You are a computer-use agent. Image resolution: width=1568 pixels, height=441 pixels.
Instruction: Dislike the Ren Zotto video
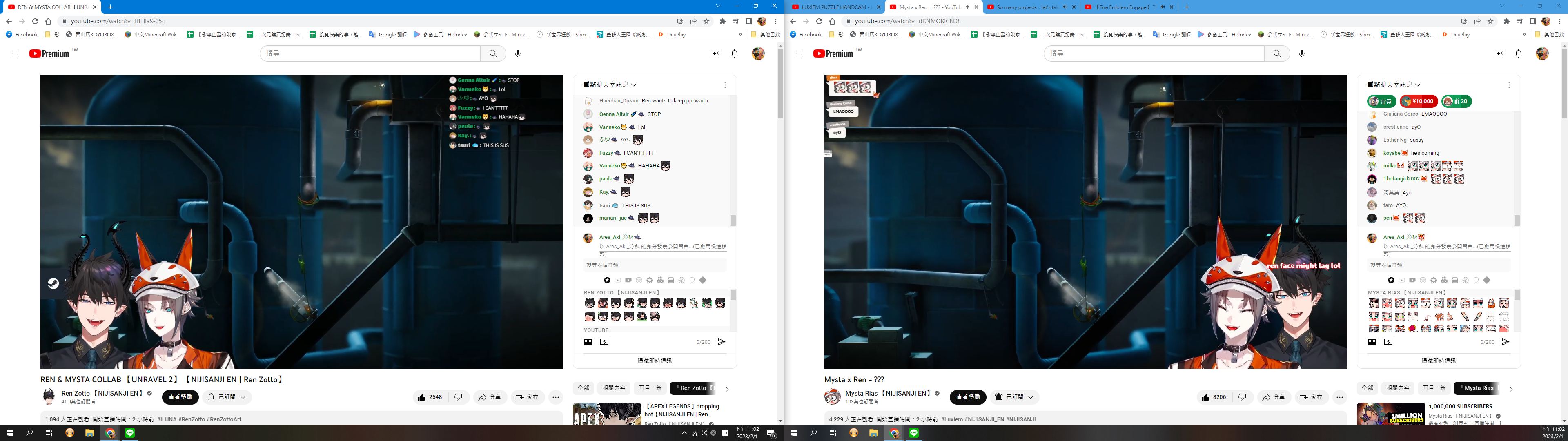coord(458,397)
